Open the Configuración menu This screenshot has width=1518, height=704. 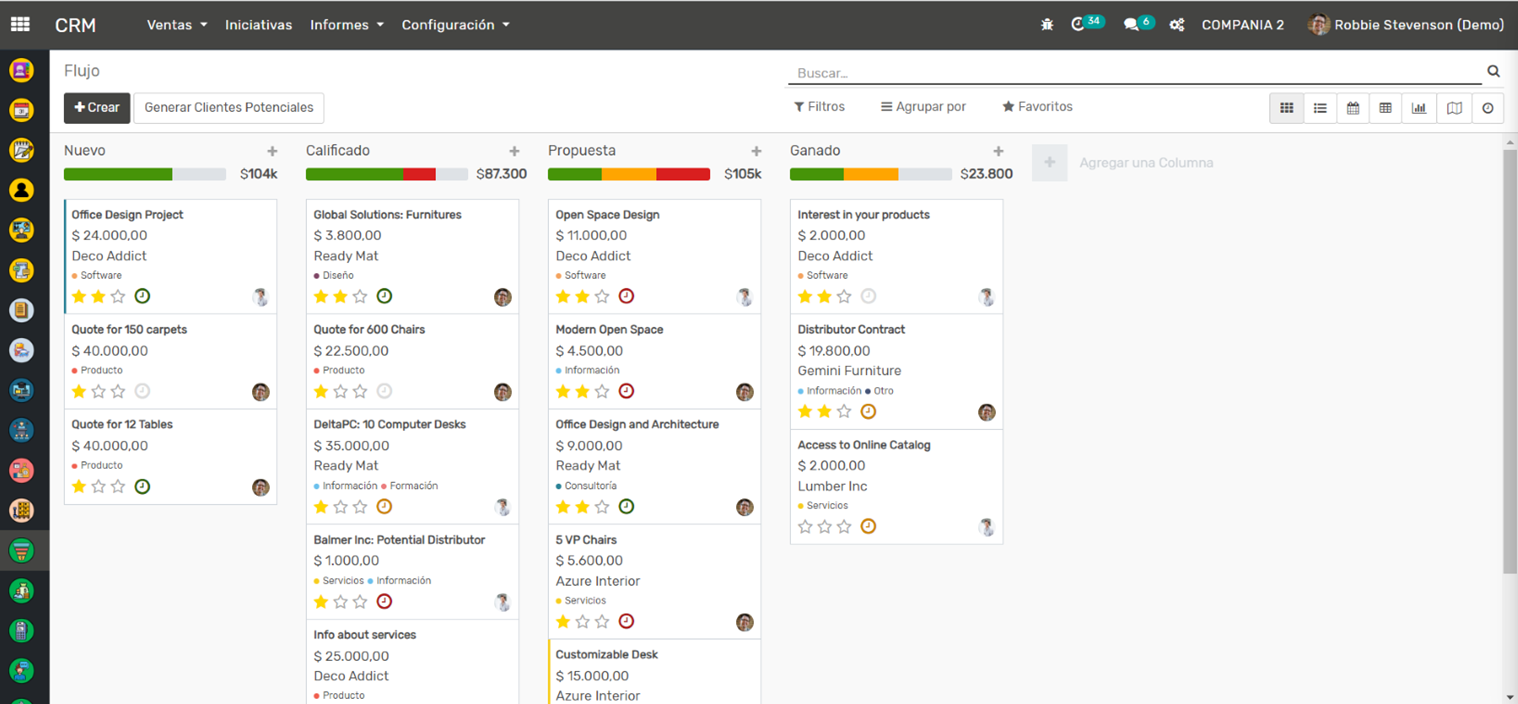455,25
